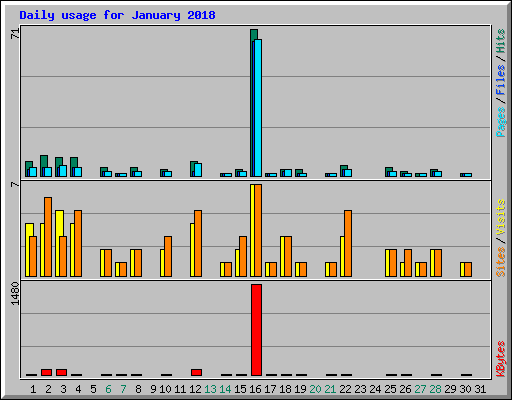Click the "Daily usage for January 2018" title

(x=117, y=15)
